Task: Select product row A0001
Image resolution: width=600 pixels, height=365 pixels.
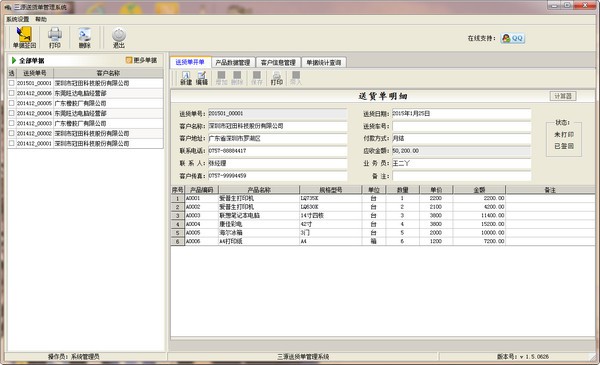Action: [383, 198]
